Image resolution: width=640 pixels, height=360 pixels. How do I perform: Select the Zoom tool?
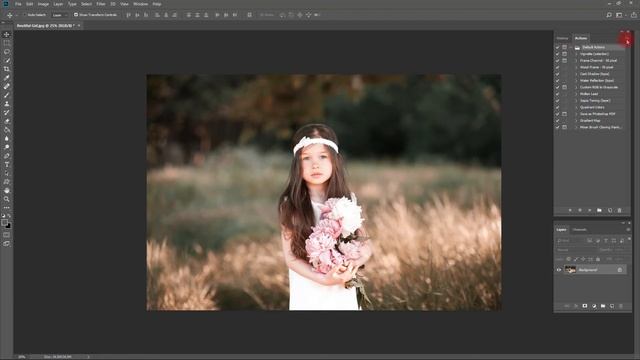(7, 199)
